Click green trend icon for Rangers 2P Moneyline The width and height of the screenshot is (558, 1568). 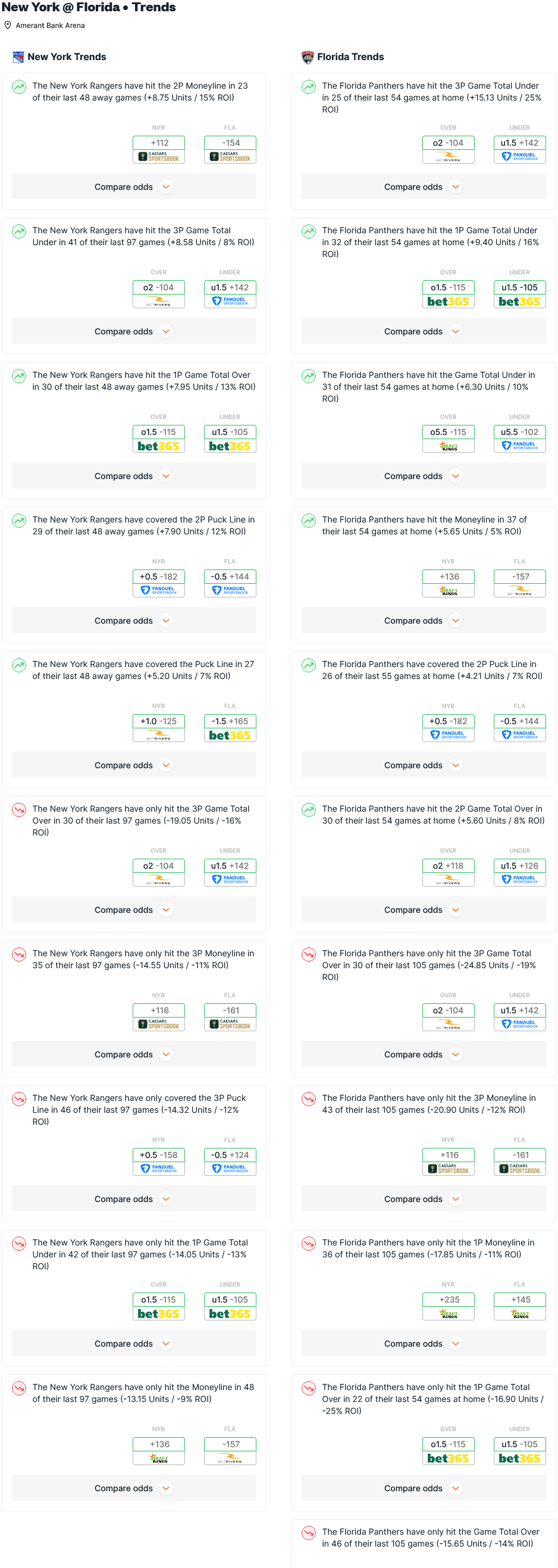coord(20,87)
